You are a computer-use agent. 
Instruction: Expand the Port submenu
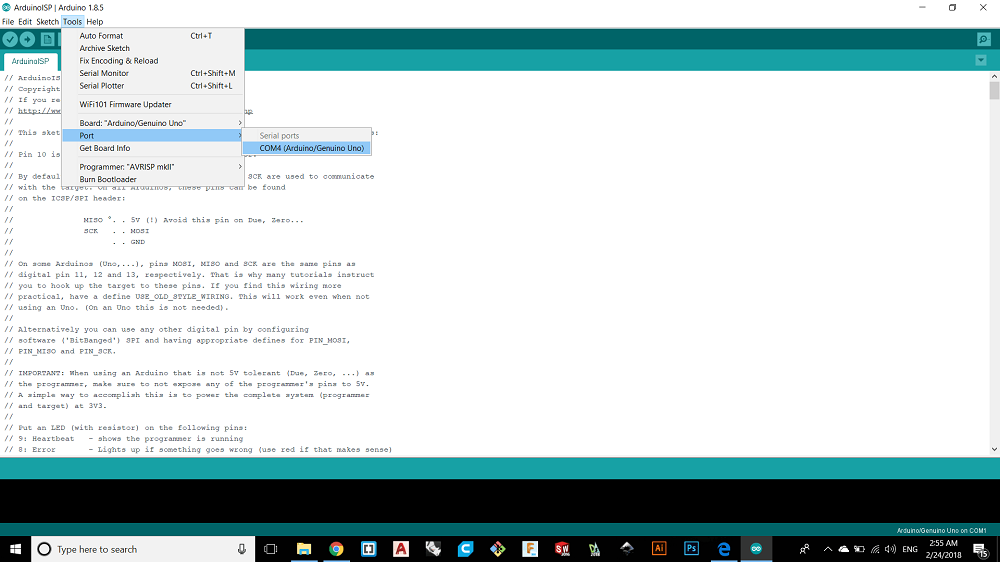tap(152, 135)
